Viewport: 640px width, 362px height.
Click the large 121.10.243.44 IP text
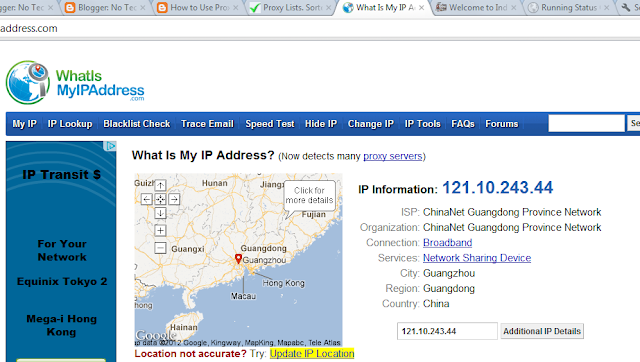[x=498, y=188]
